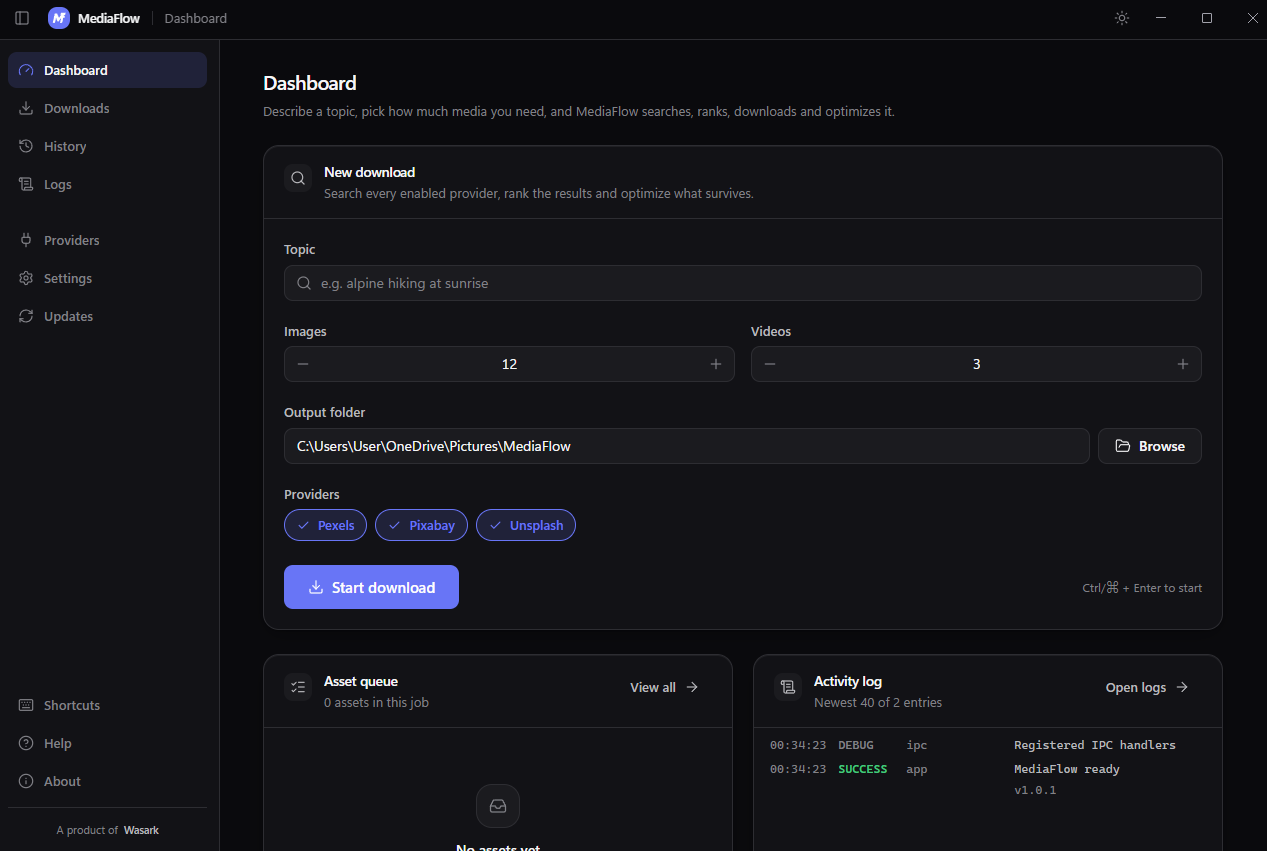Click the SUCCESS log level label
Viewport: 1267px width, 851px height.
(862, 769)
